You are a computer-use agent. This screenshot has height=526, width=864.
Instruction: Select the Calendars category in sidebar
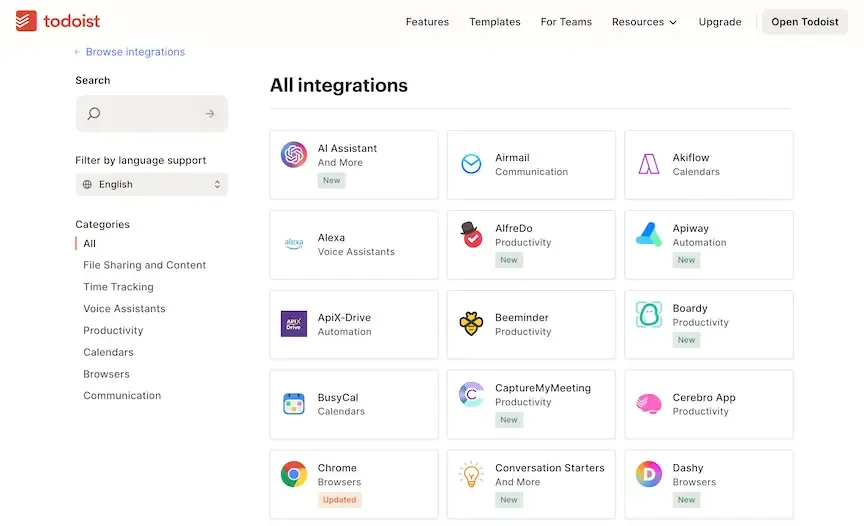(x=108, y=352)
